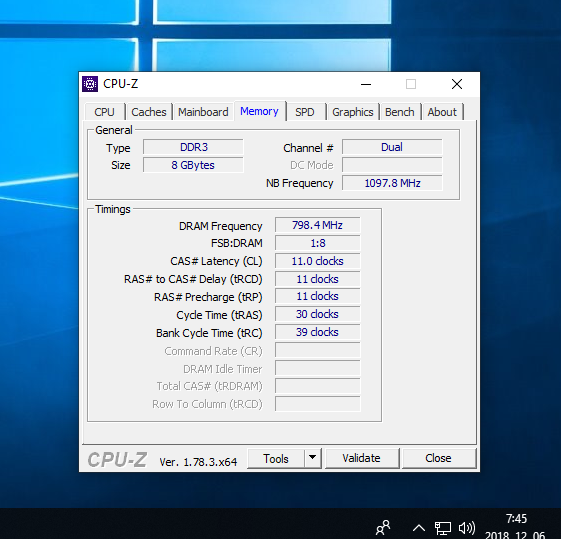Open the People icon in the taskbar
The image size is (561, 539).
[383, 528]
